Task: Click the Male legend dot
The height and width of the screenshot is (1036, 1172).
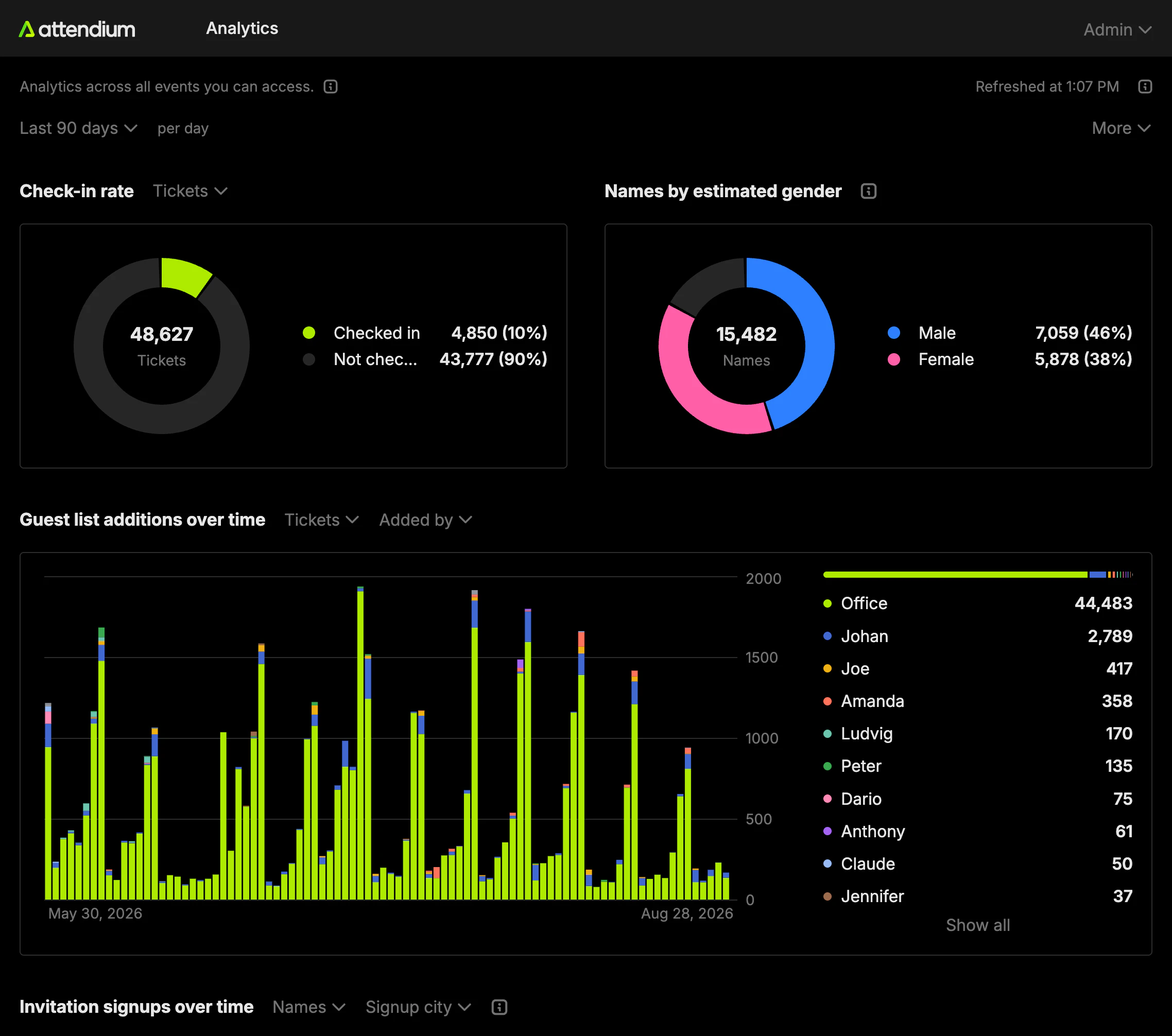Action: pyautogui.click(x=894, y=333)
